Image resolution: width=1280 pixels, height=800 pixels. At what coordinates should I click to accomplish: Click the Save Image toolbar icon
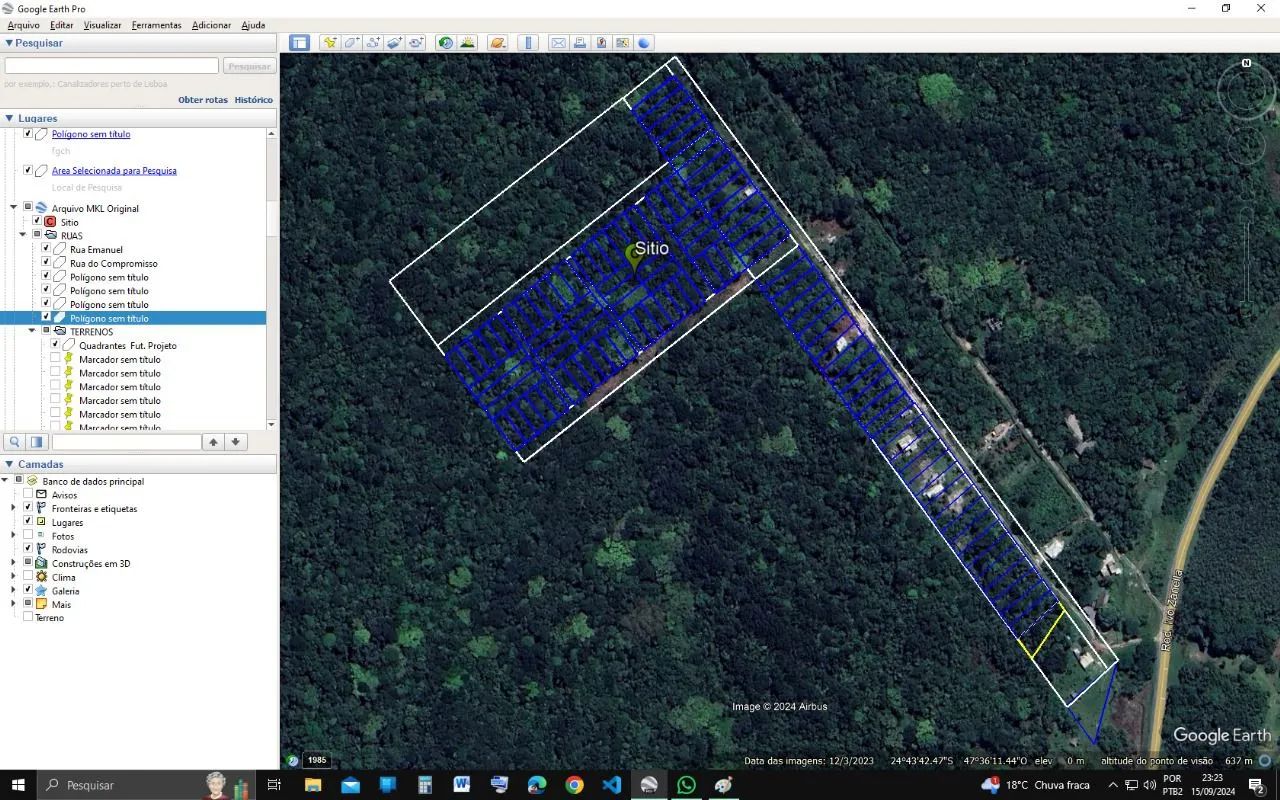[x=601, y=43]
